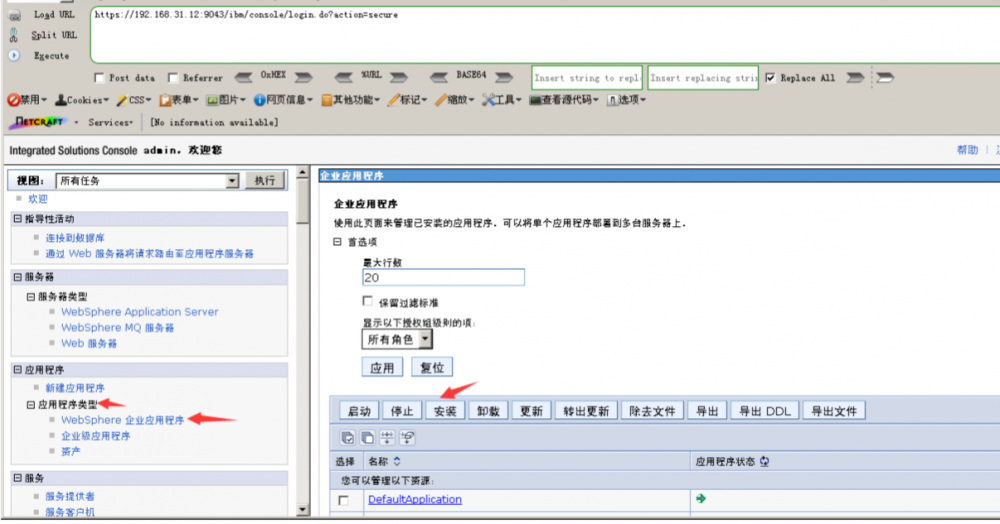Click the right arrow after BASE64

[504, 77]
